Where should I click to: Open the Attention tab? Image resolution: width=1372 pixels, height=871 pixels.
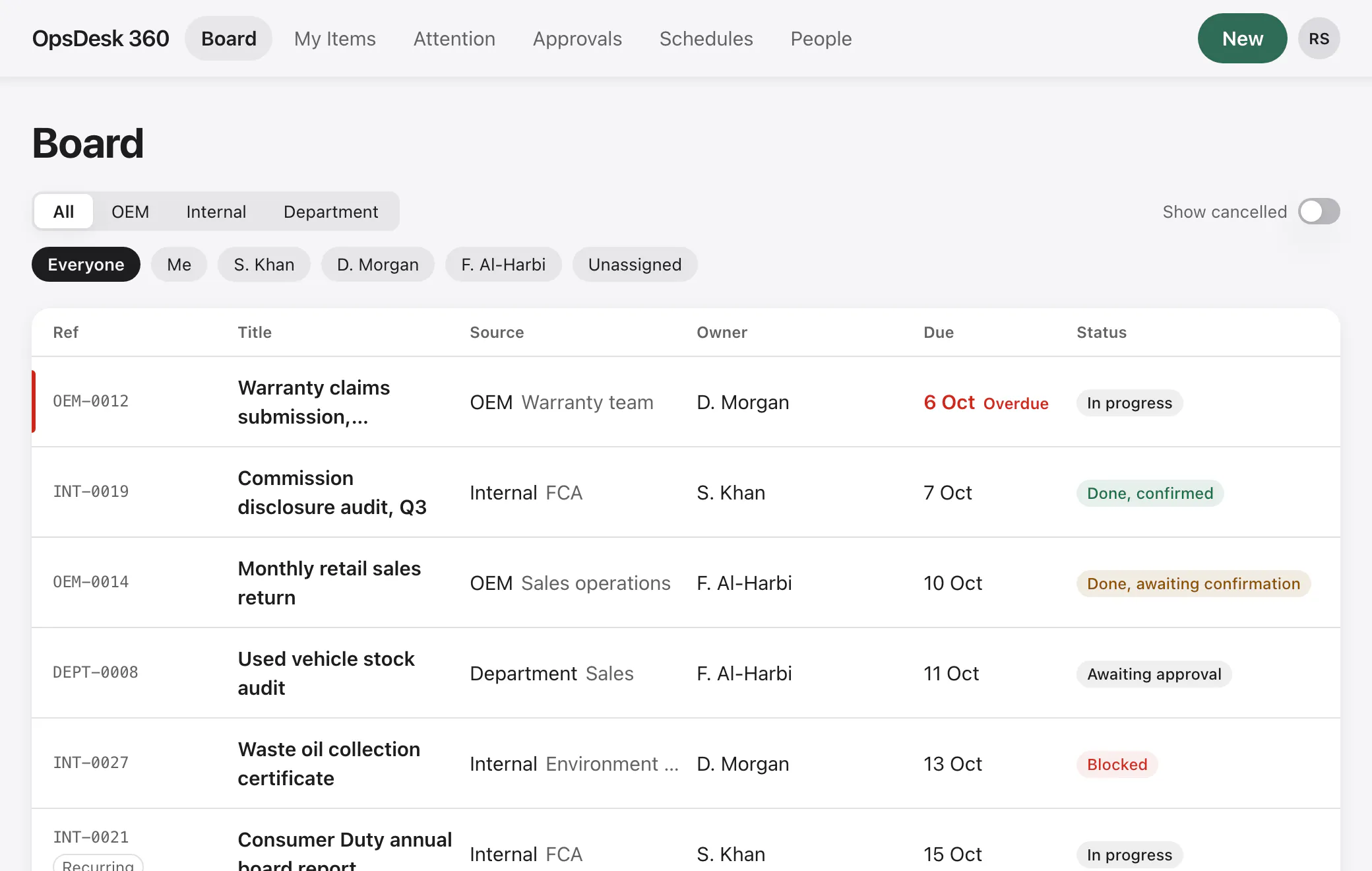pyautogui.click(x=454, y=38)
